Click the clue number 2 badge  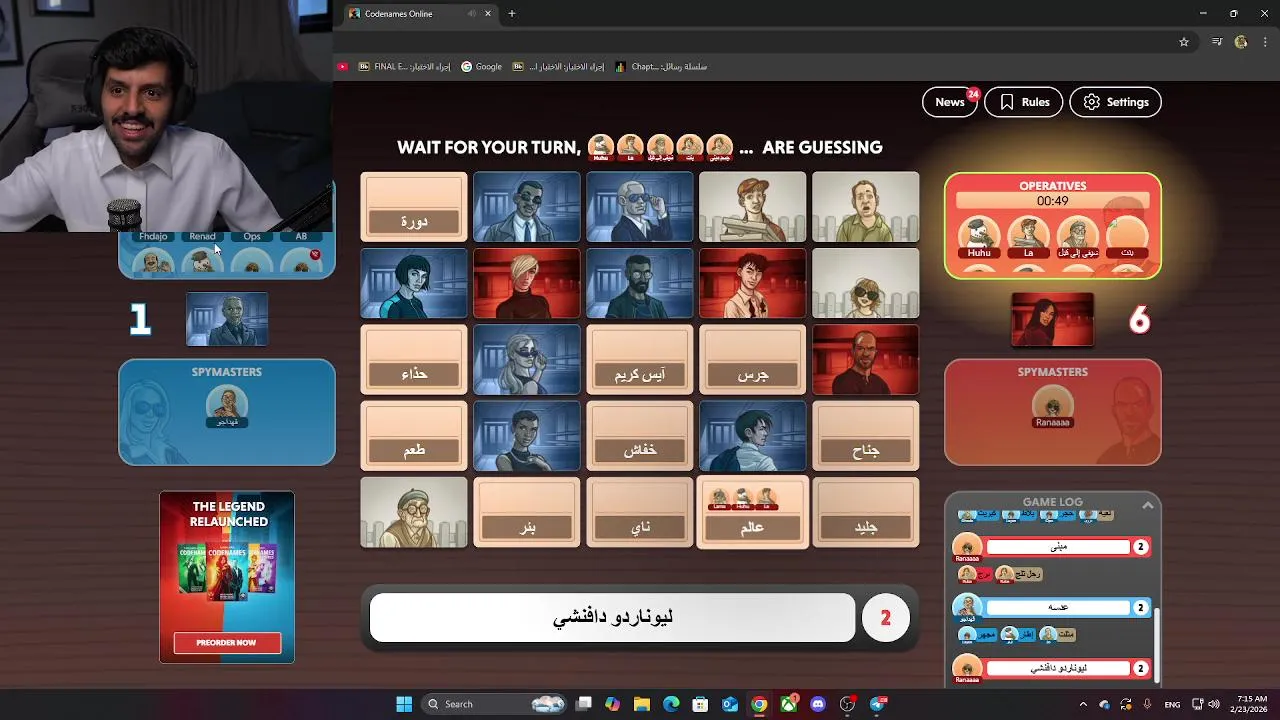coord(885,618)
